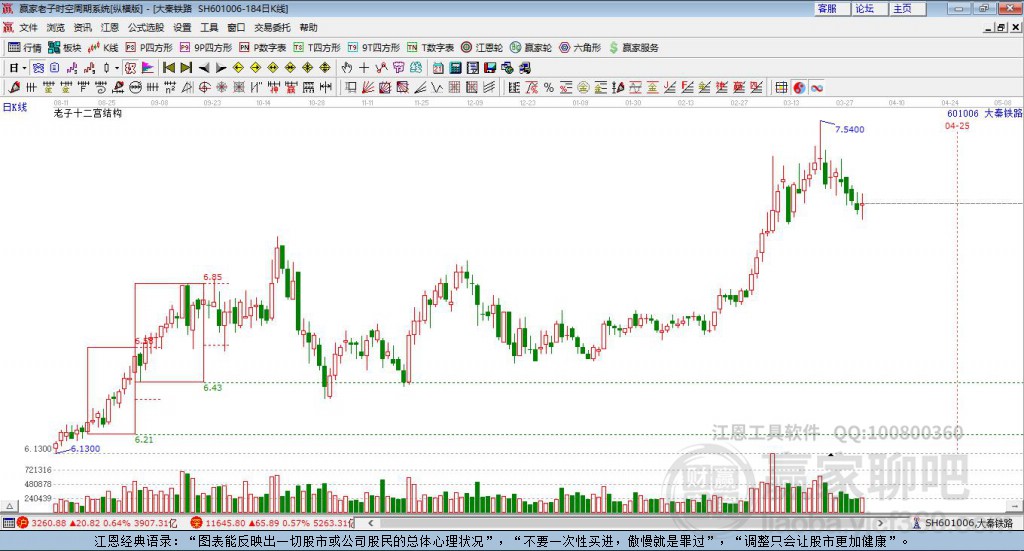This screenshot has width=1024, height=551.
Task: Click the bottom-left up triangle expander
Action: 10,506
